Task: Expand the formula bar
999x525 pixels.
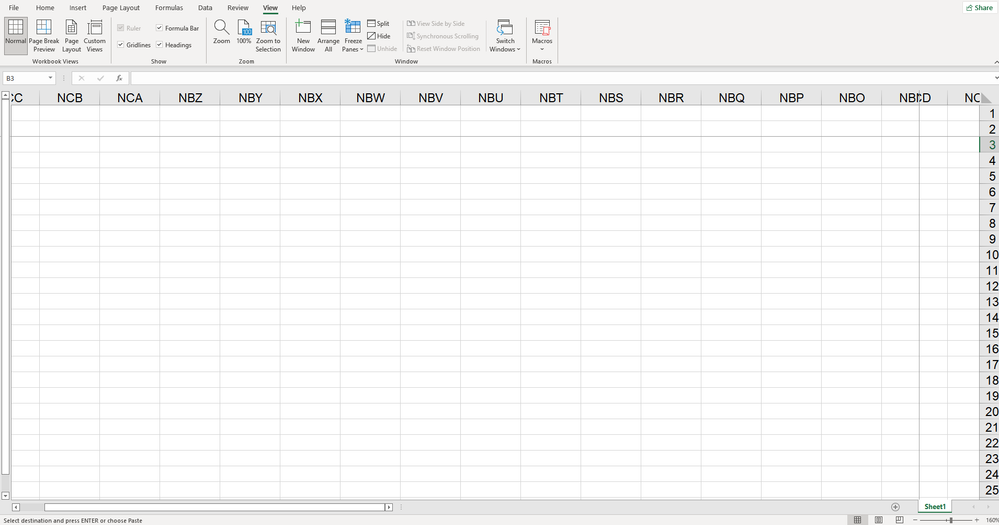Action: 996,78
